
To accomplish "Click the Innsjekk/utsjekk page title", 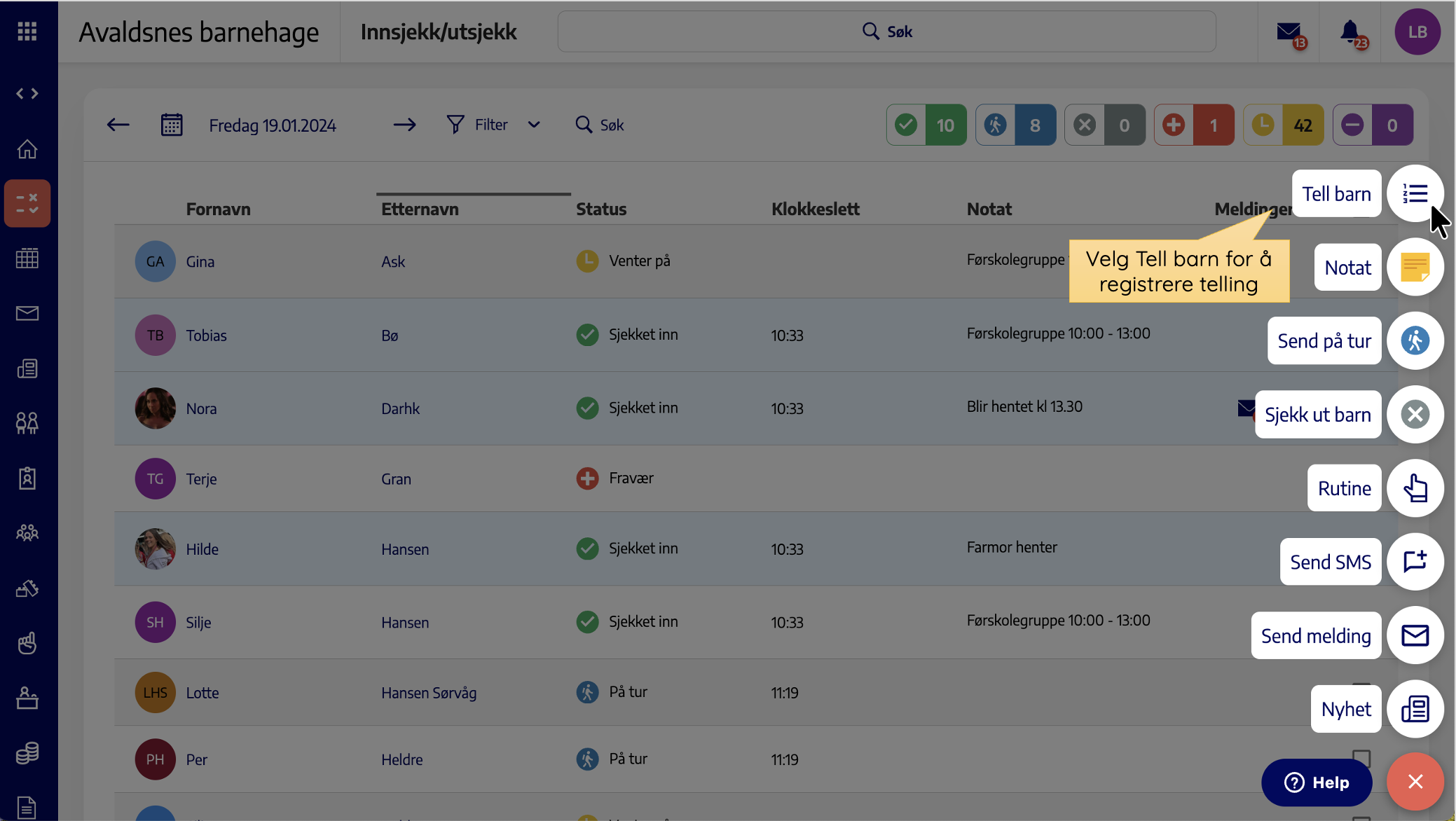I will click(439, 32).
